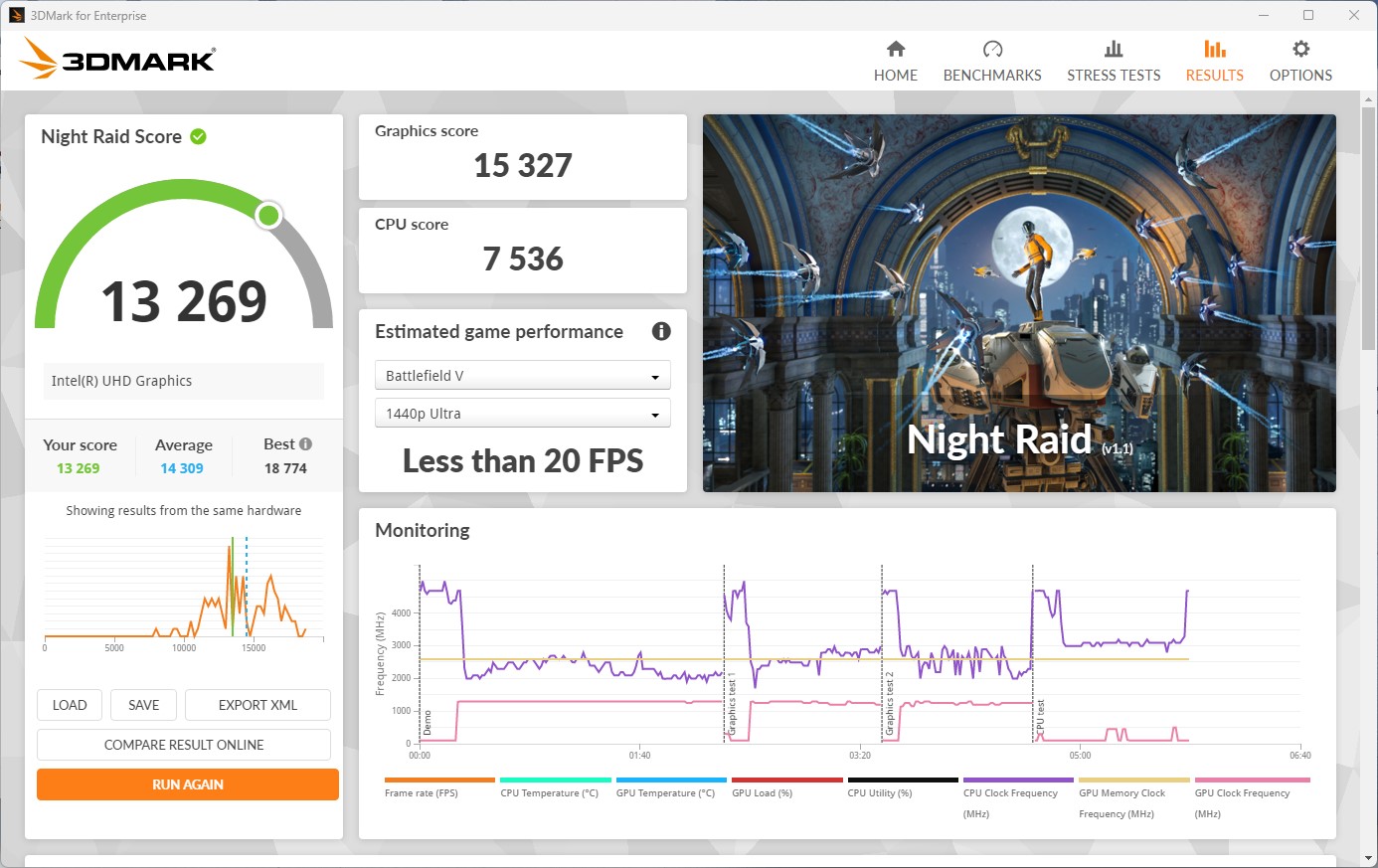The height and width of the screenshot is (868, 1378).
Task: Show estimated game performance info icon
Action: (661, 331)
